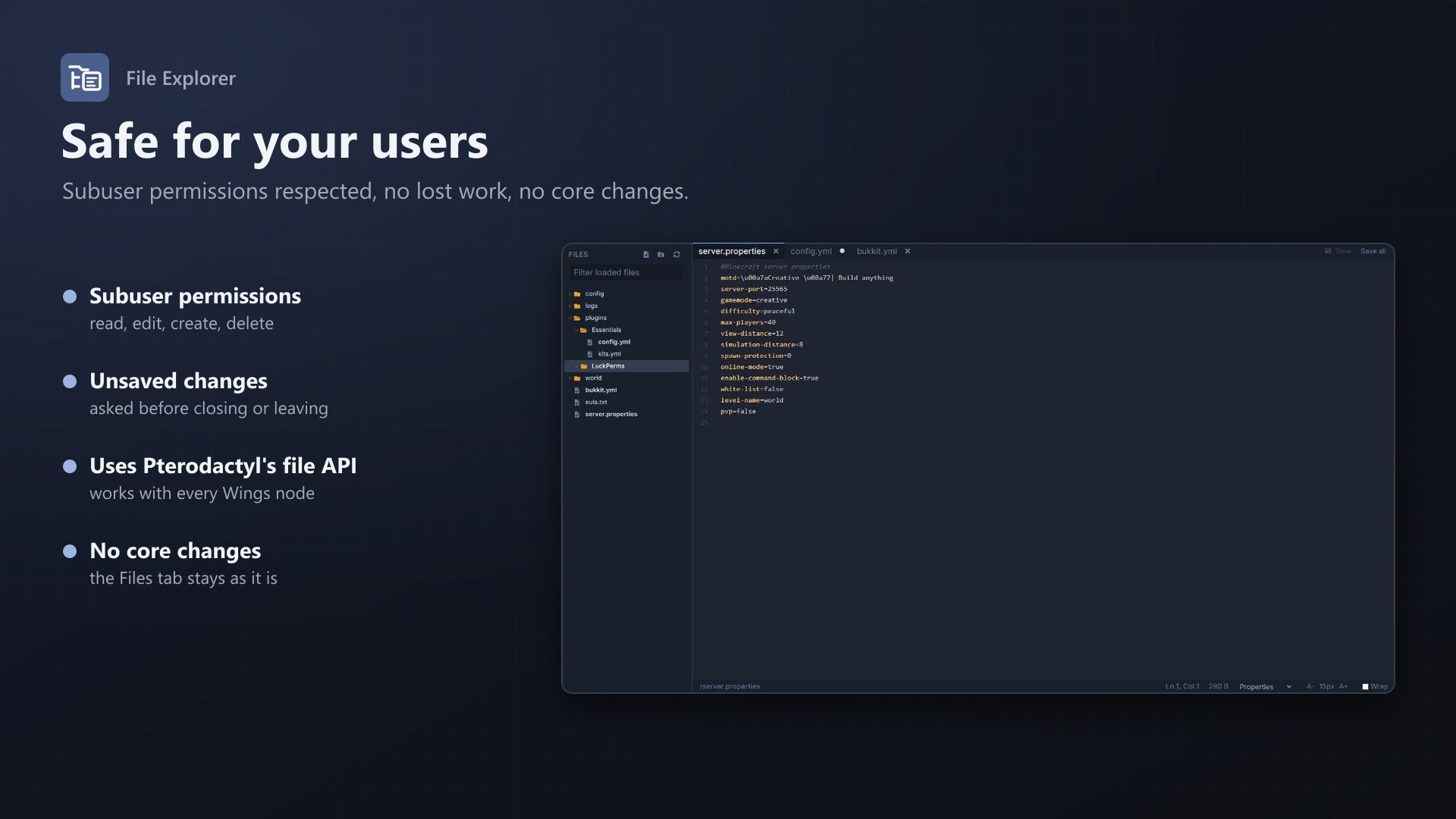Click the new folder icon in FILES header
This screenshot has height=819, width=1456.
pos(661,255)
